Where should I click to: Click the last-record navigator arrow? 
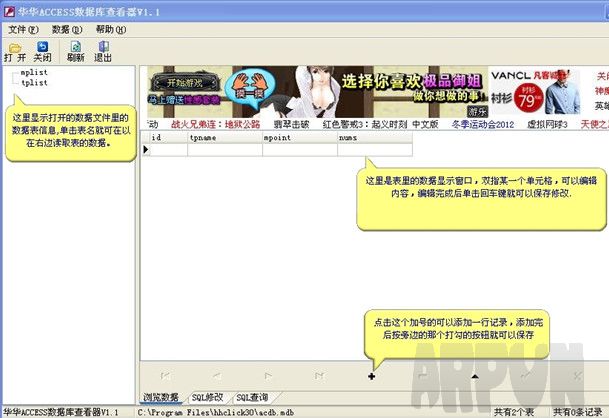(x=319, y=376)
